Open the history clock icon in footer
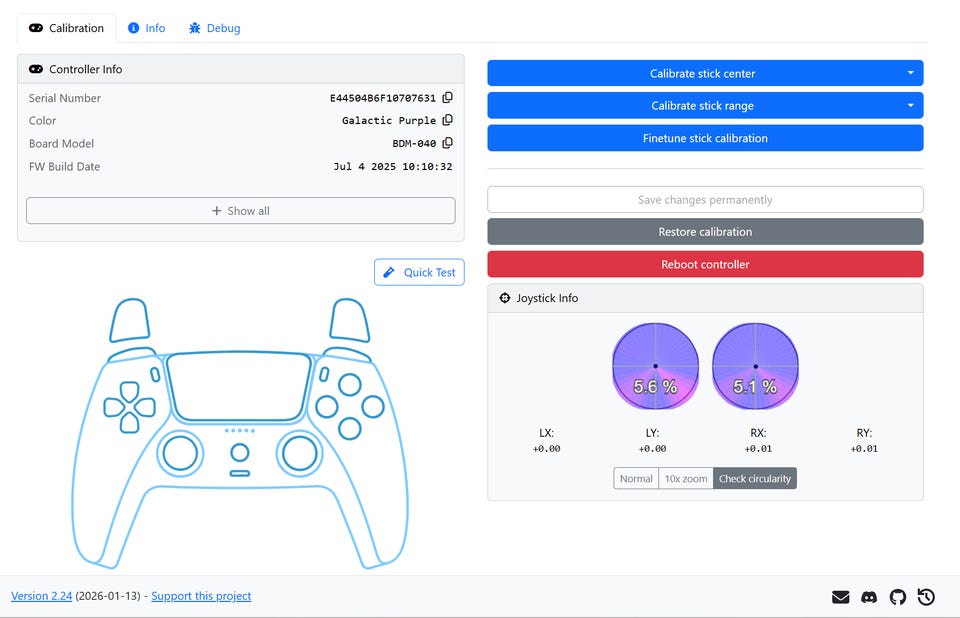The height and width of the screenshot is (618, 960). (x=926, y=597)
